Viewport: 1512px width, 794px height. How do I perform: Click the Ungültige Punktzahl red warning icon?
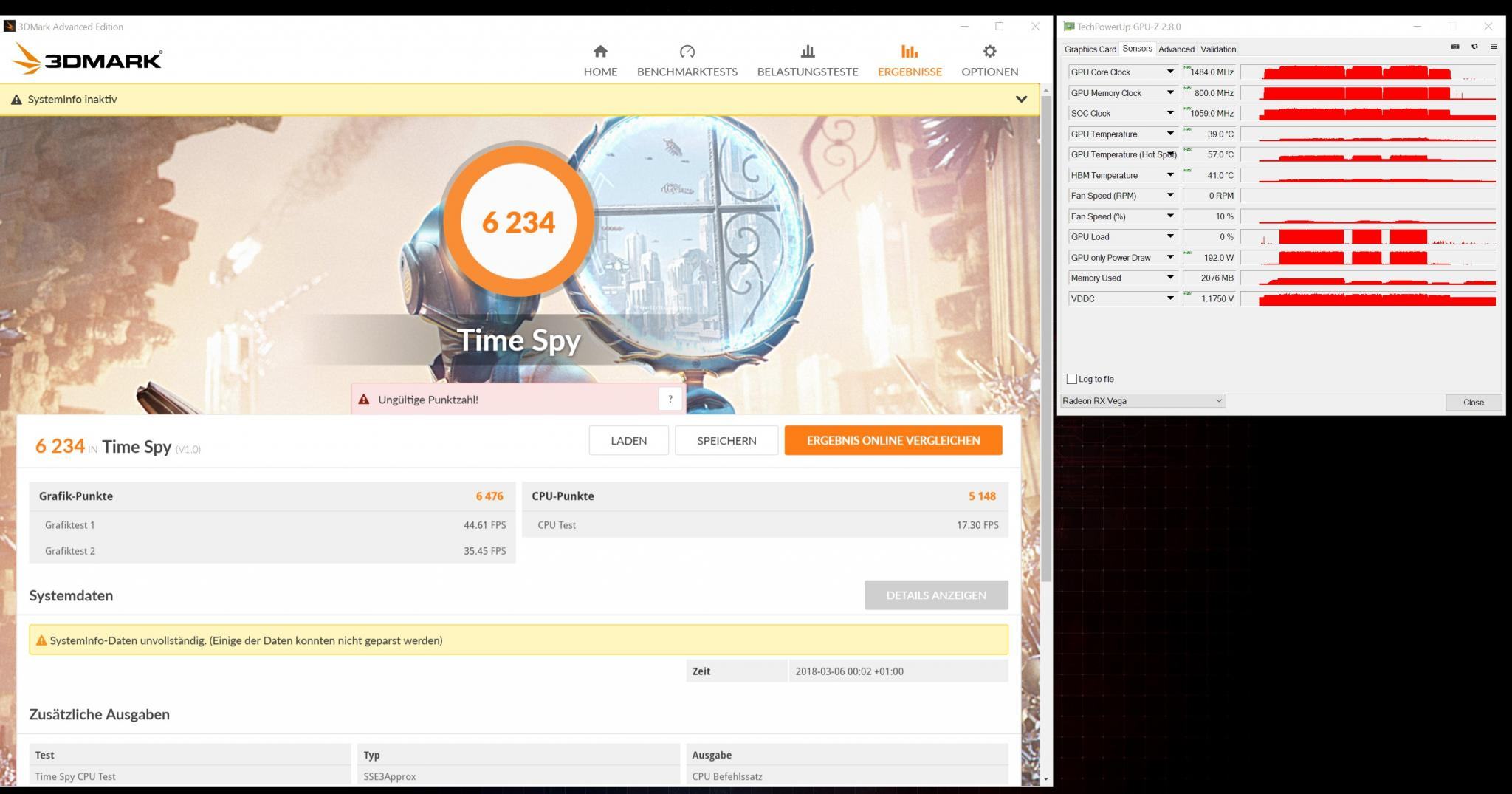[363, 400]
